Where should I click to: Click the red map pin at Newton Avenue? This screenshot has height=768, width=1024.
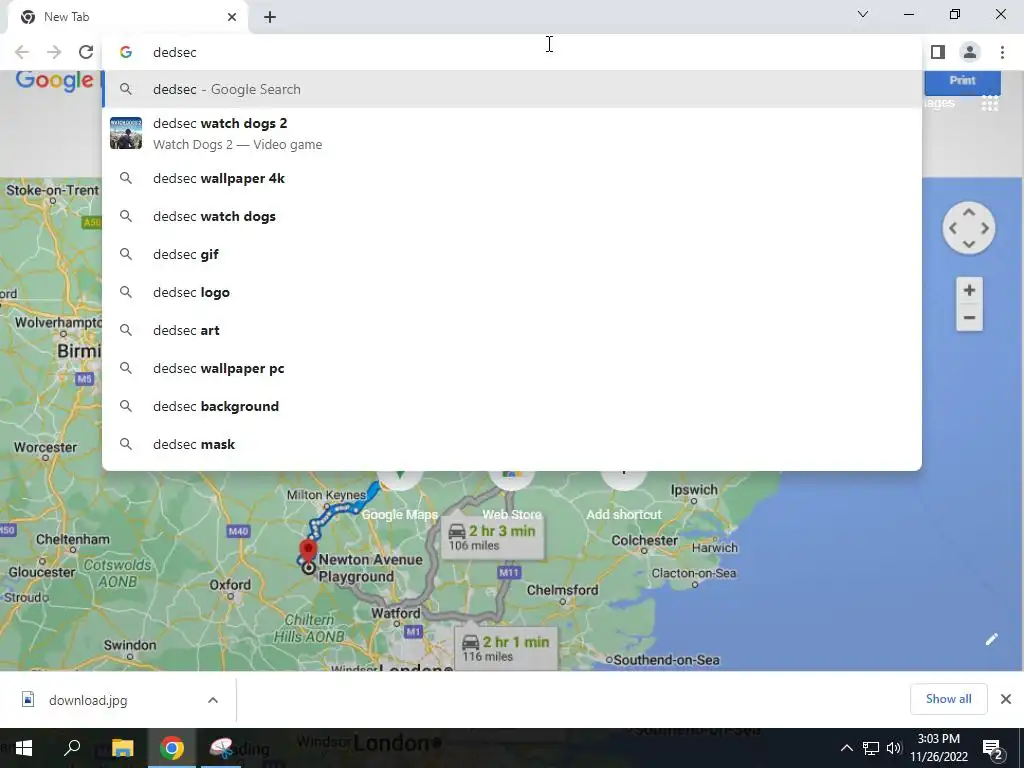tap(308, 552)
